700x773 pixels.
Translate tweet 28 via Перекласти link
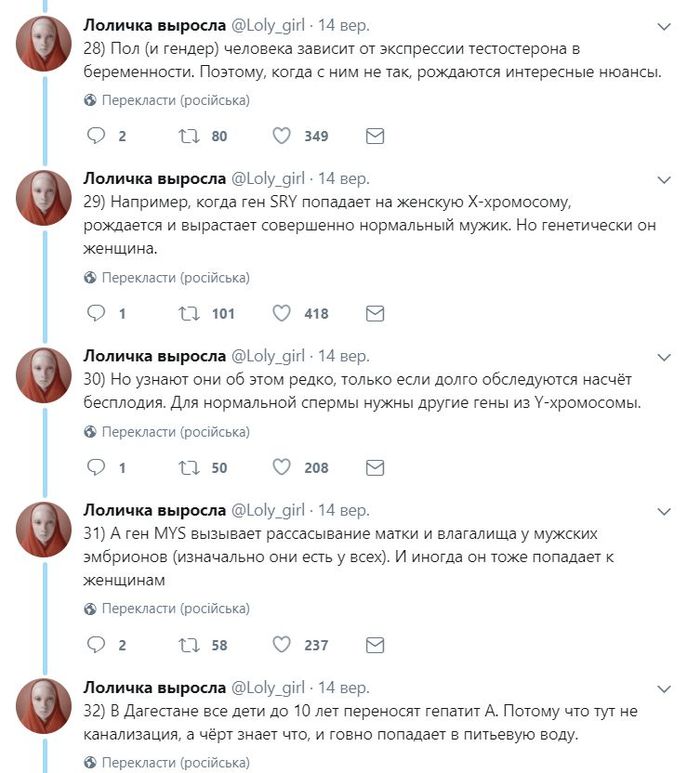[x=175, y=100]
